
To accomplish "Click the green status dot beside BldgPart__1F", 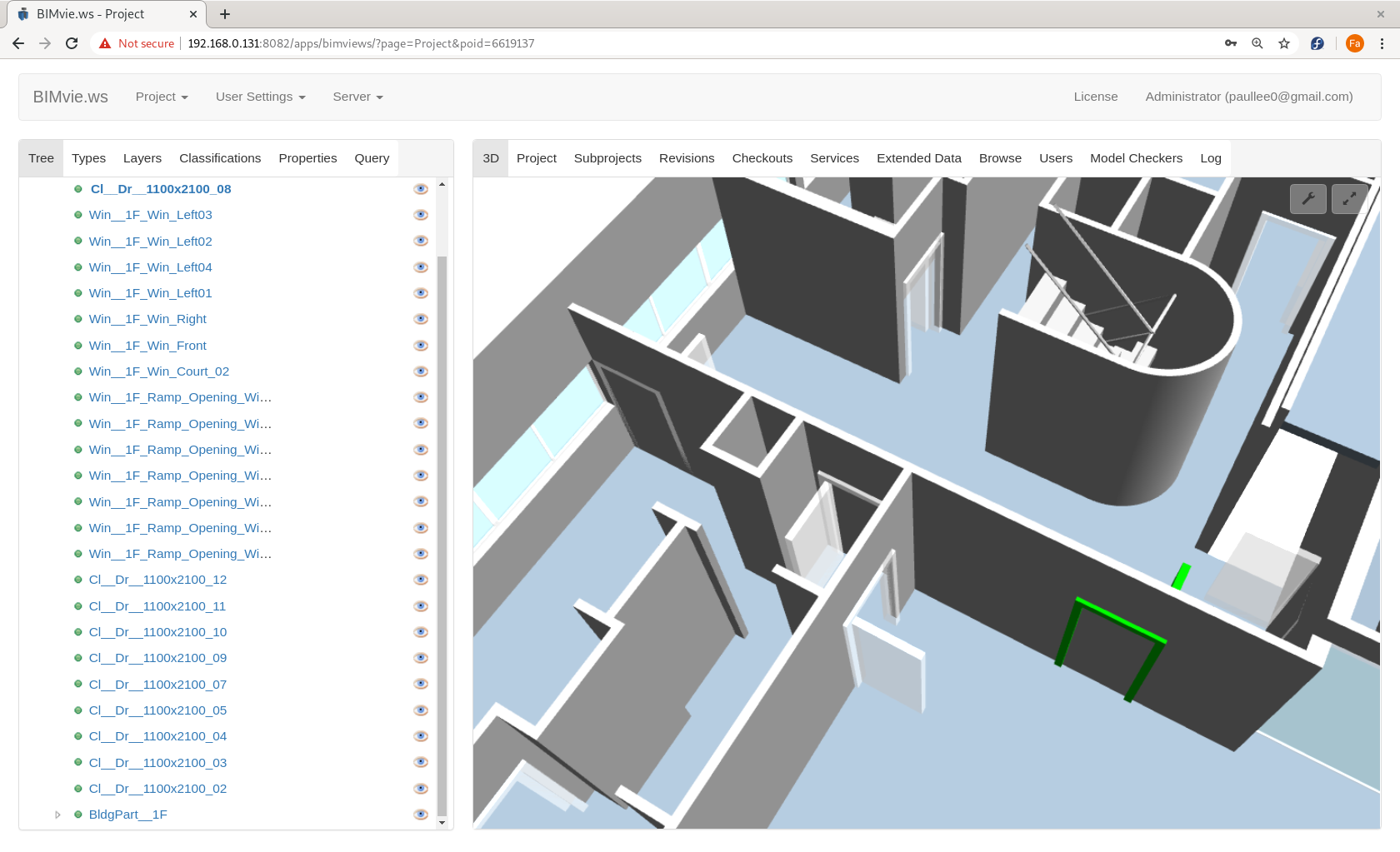I will [77, 815].
